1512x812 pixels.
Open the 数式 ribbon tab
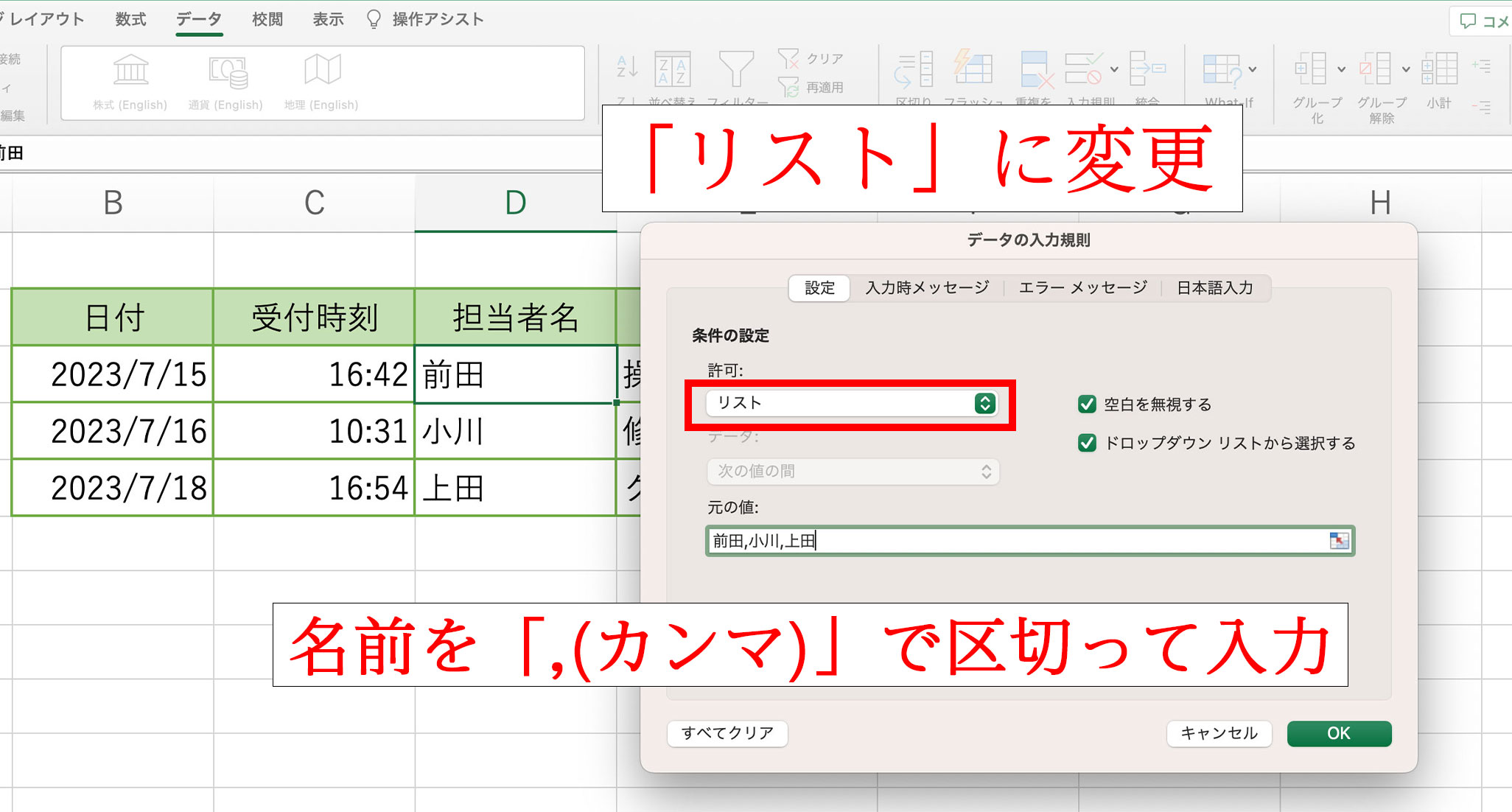point(130,19)
